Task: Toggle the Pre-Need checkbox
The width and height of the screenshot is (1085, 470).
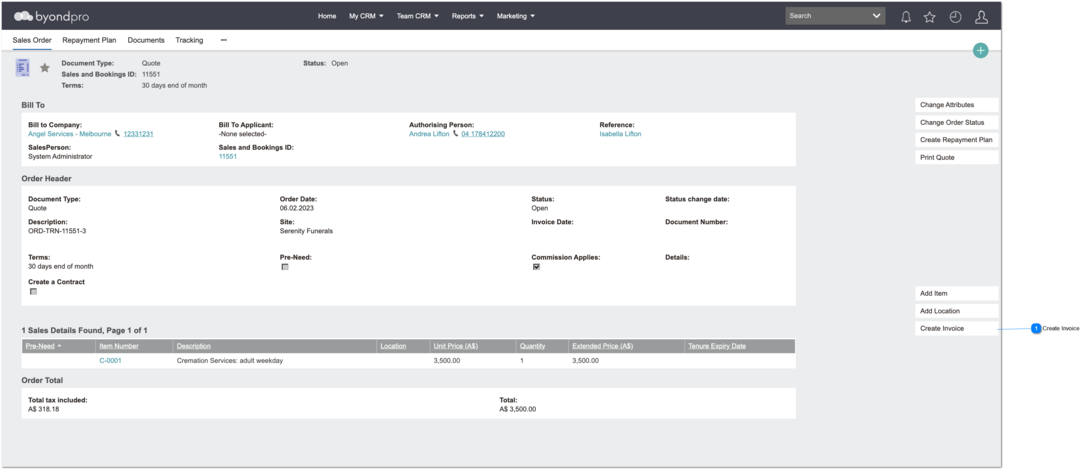Action: coord(284,266)
